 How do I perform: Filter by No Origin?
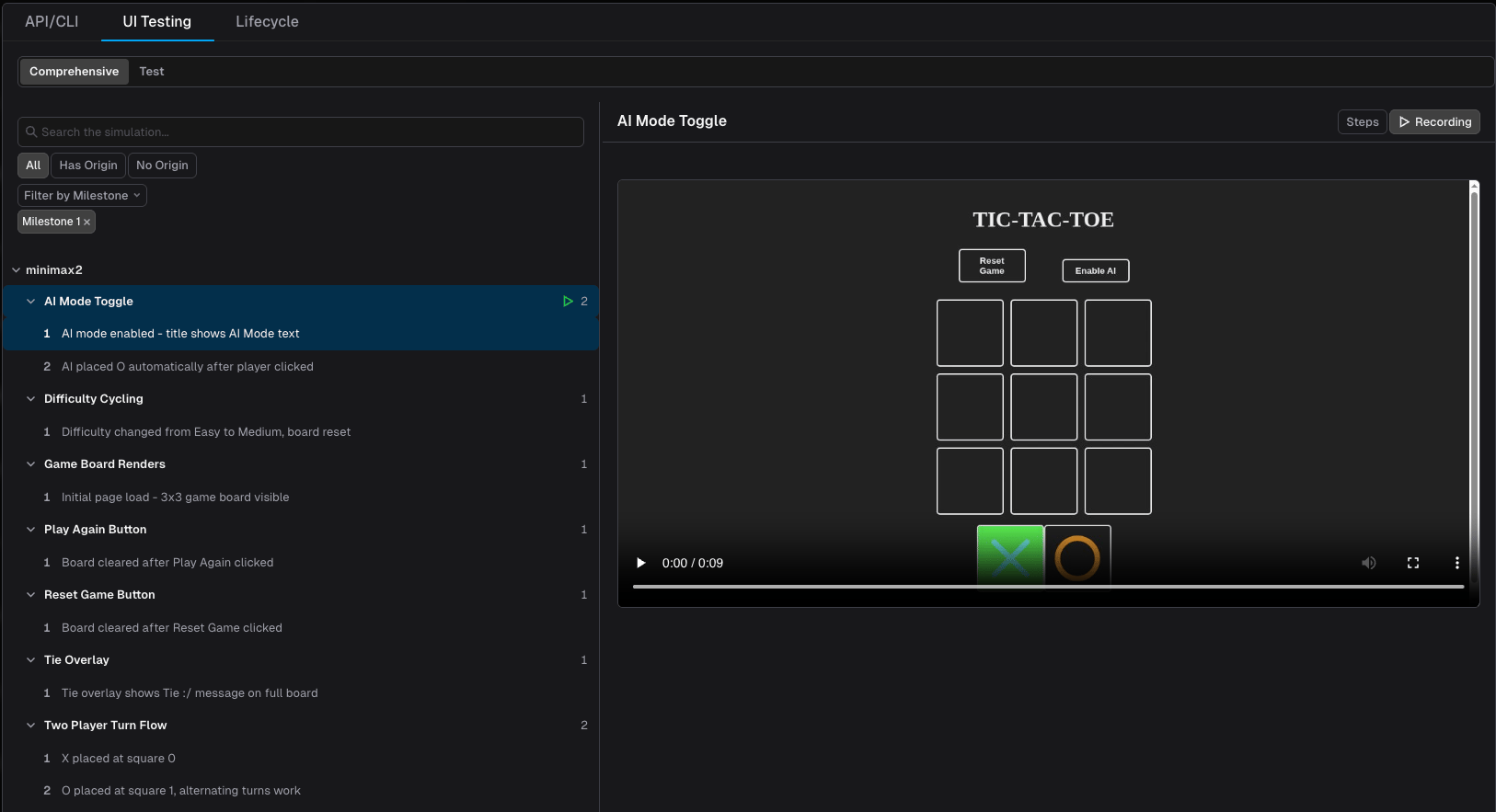[x=162, y=166]
